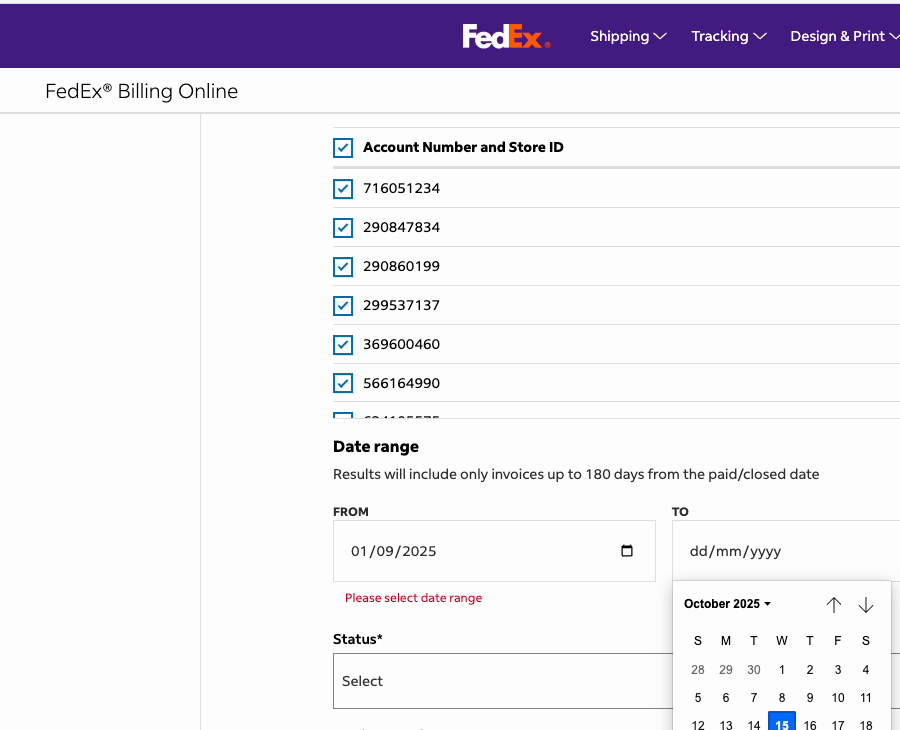This screenshot has height=730, width=900.
Task: Uncheck account 290860199 checkbox
Action: click(343, 267)
